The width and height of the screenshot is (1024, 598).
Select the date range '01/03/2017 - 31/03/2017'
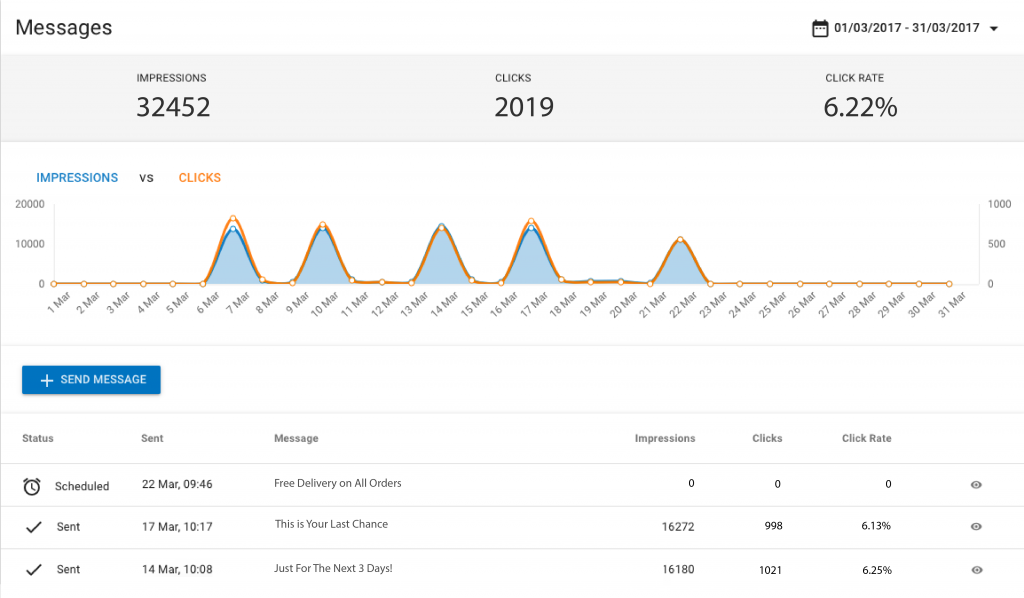point(904,28)
